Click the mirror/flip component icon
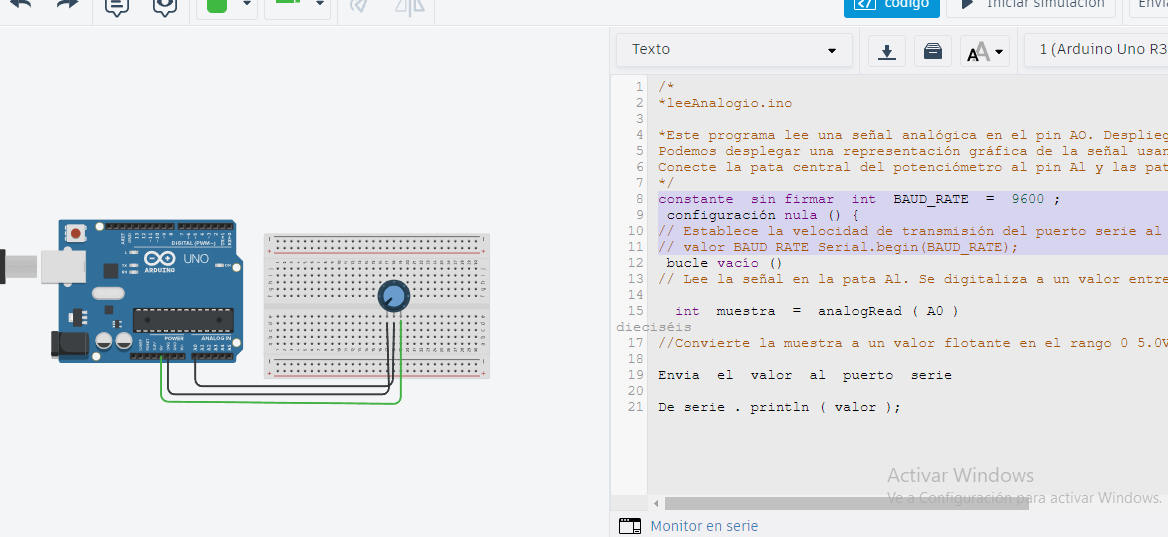This screenshot has height=537, width=1168. point(409,6)
